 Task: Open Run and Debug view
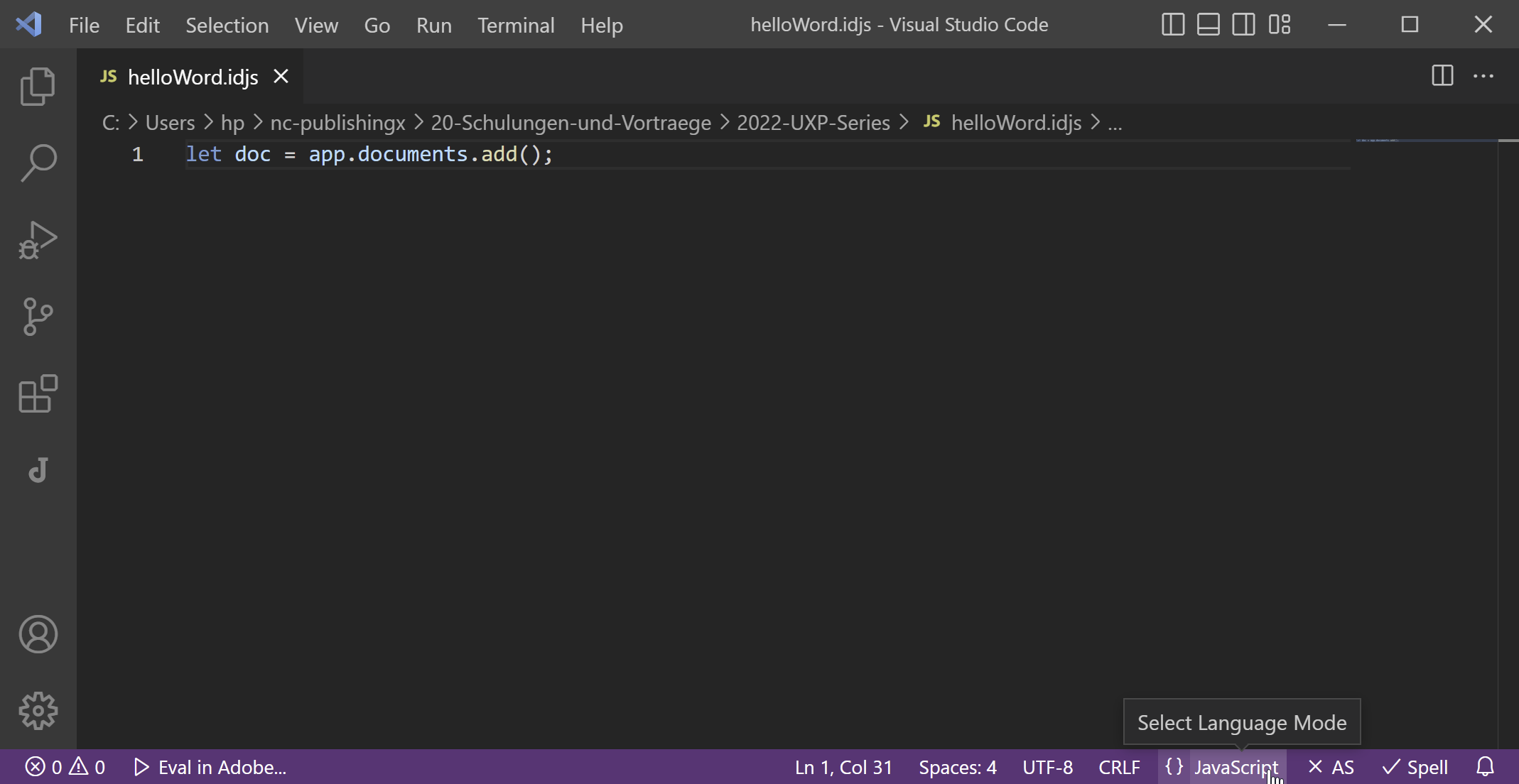pos(38,240)
